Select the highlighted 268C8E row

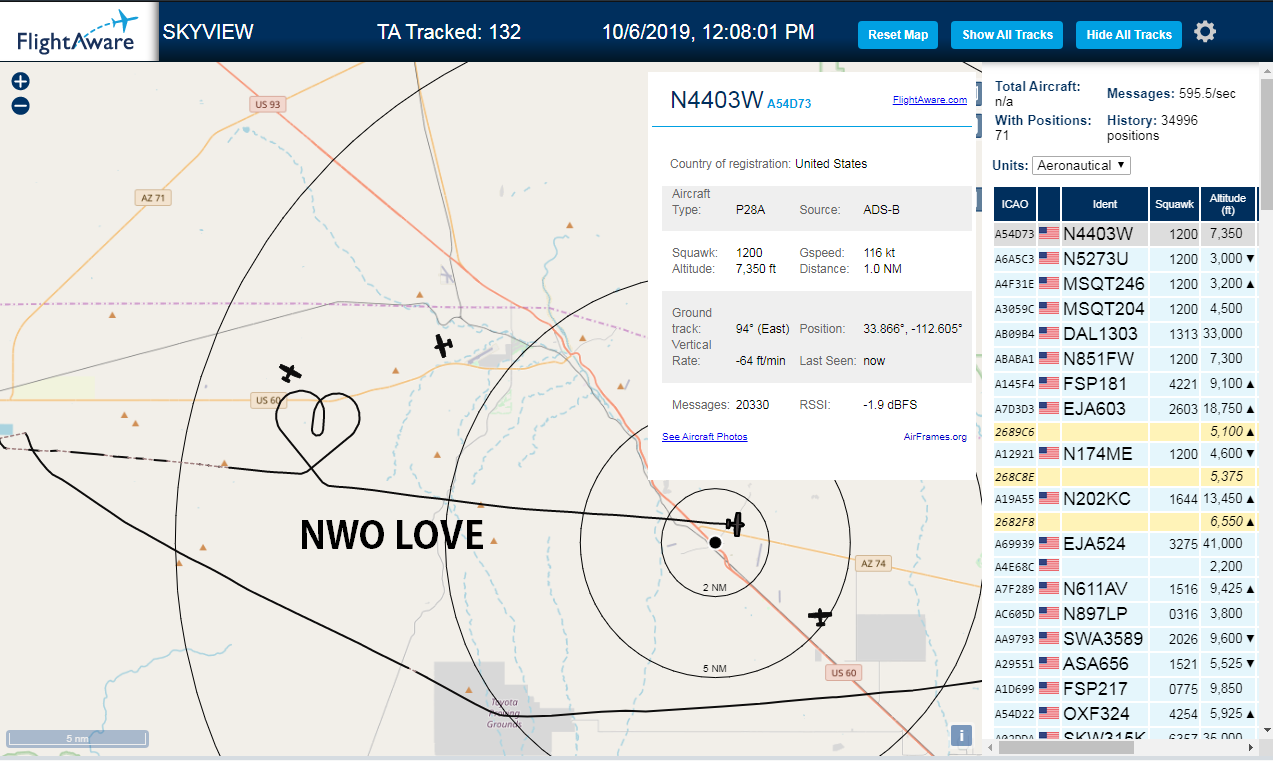click(x=1125, y=477)
